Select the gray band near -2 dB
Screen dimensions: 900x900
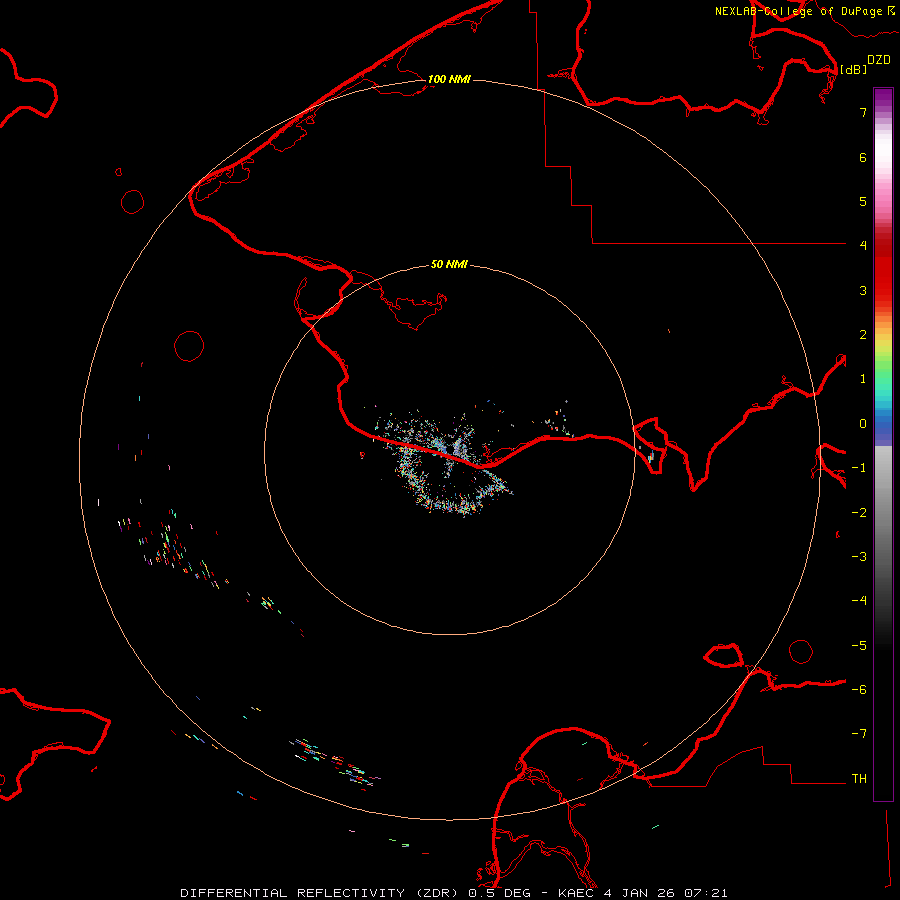coord(883,512)
